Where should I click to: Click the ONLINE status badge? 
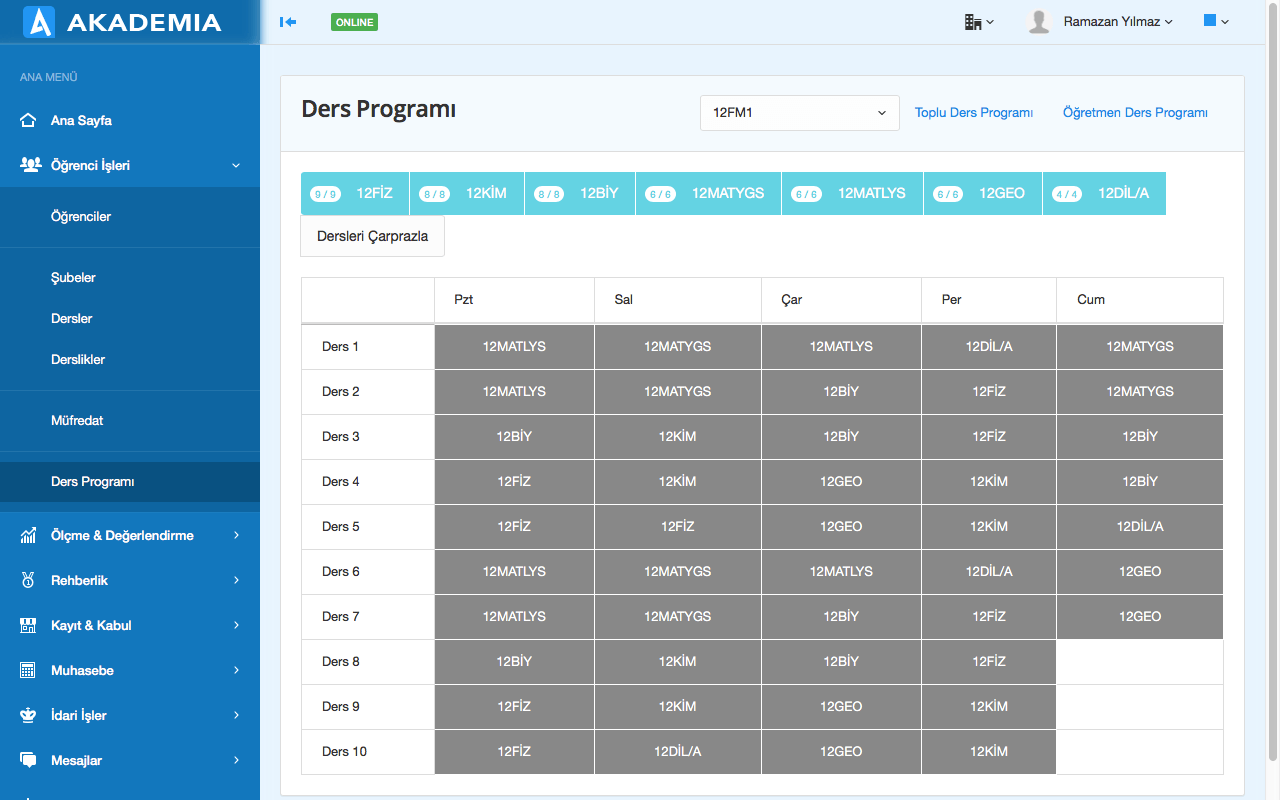coord(354,22)
